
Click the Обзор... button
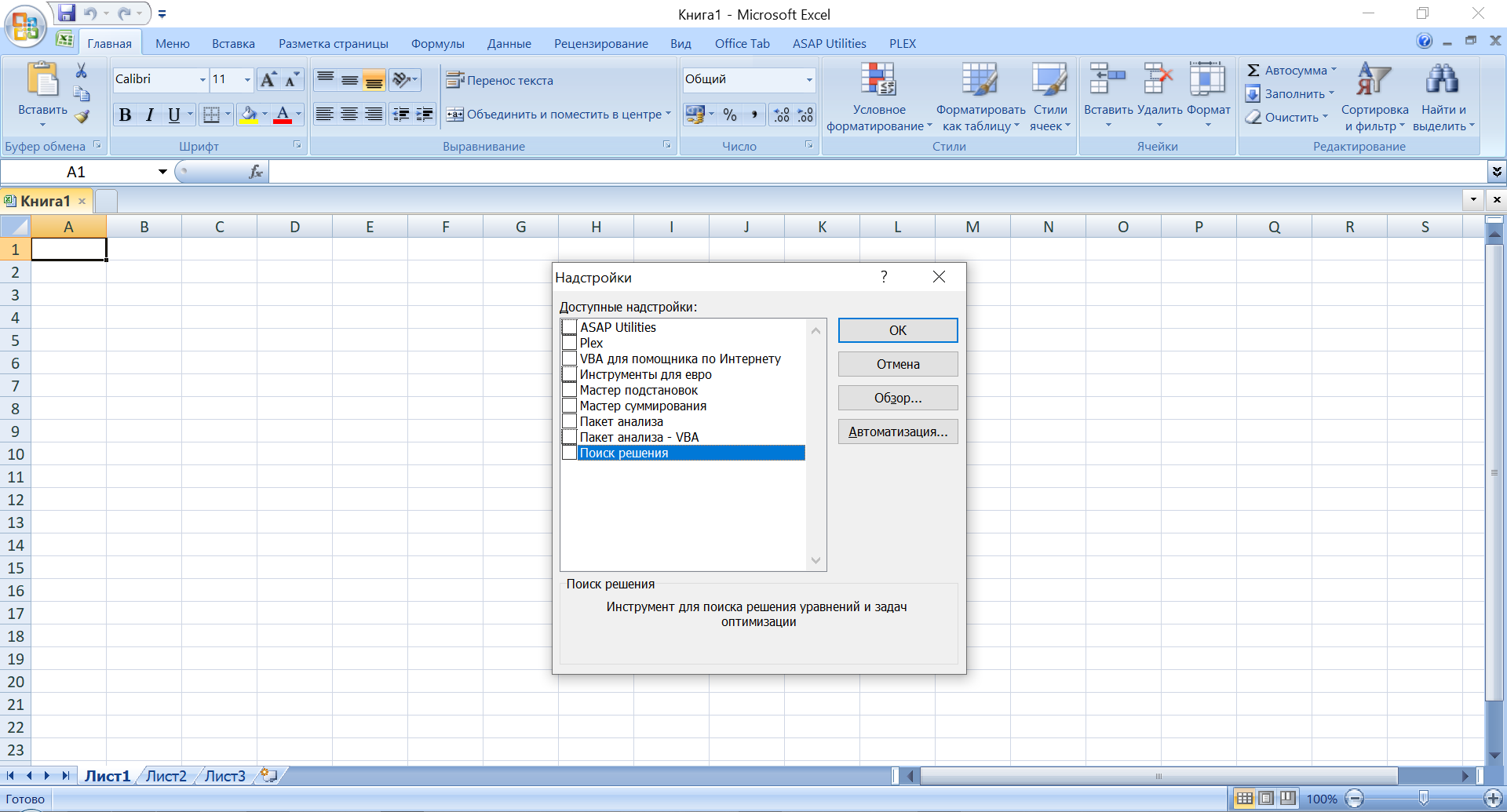898,398
